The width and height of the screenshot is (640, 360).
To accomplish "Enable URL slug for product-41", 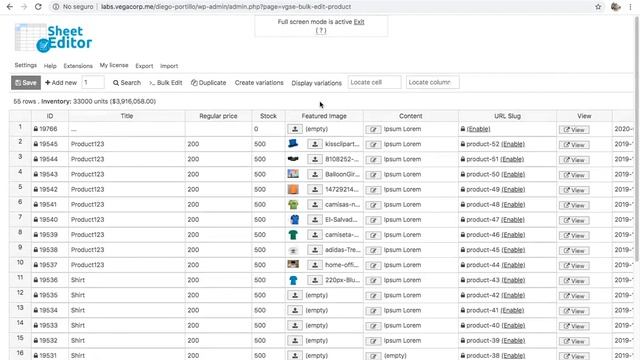I will point(513,310).
